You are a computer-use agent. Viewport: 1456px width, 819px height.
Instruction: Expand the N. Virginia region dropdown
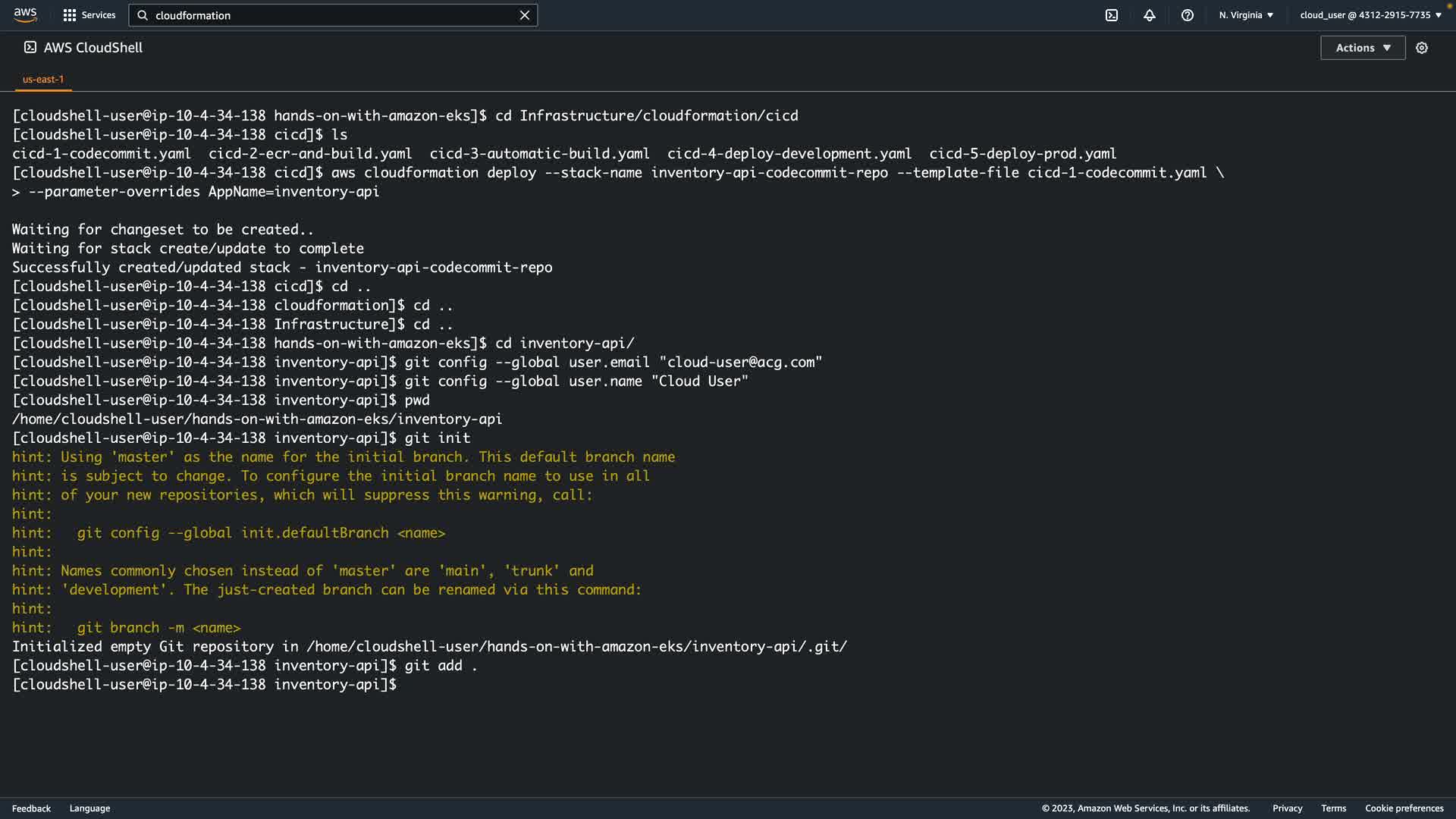pos(1246,15)
